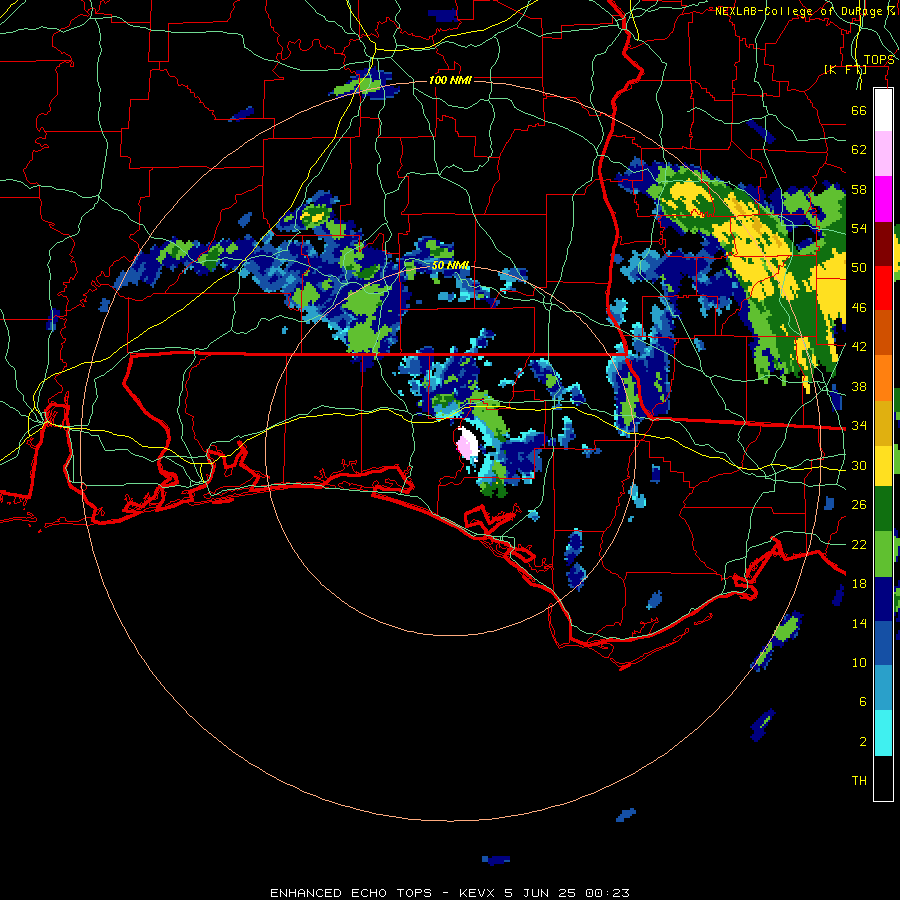Screen dimensions: 900x900
Task: Click the "54" legend value
Action: (x=859, y=228)
